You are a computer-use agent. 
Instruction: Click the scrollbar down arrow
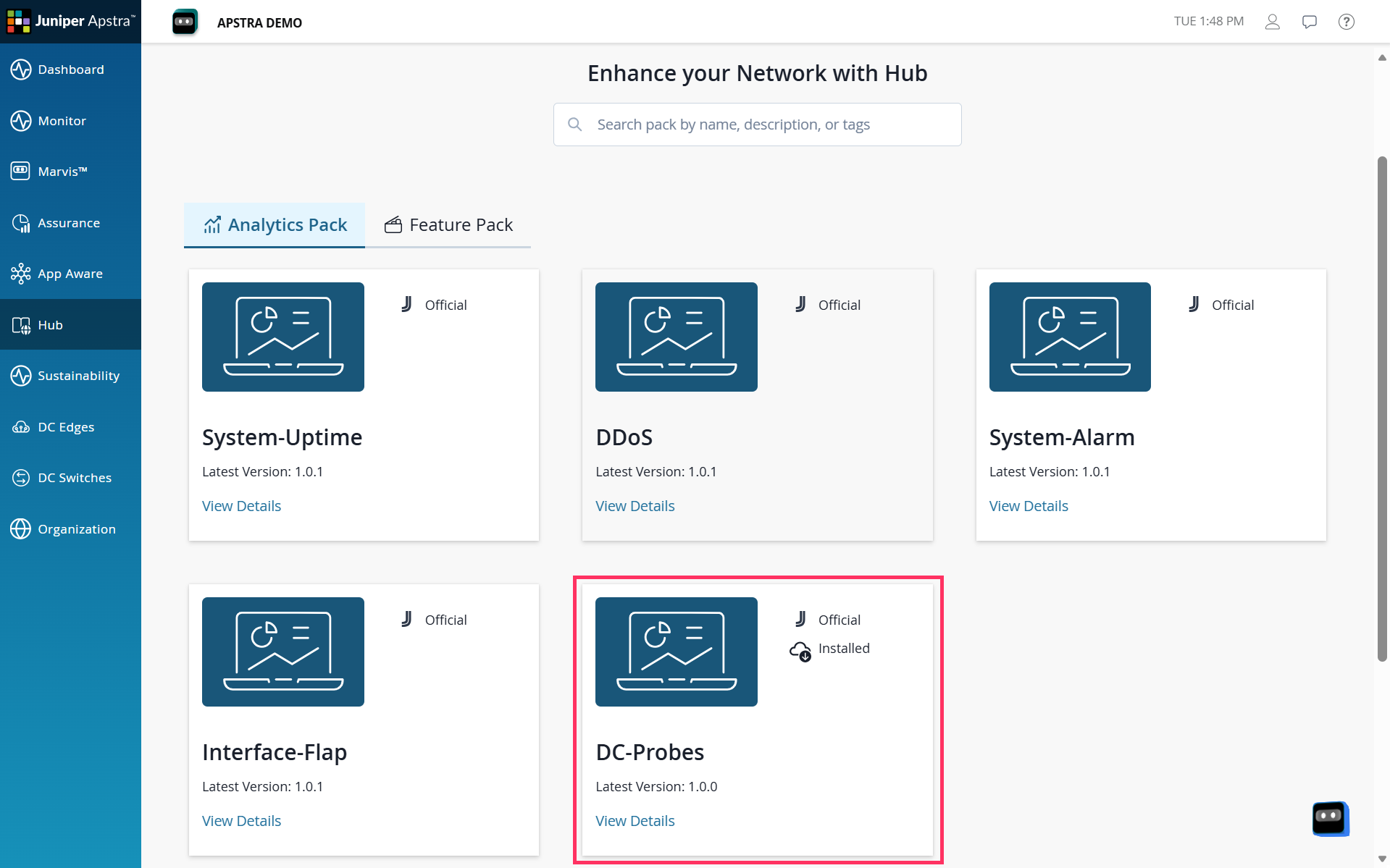pyautogui.click(x=1382, y=859)
